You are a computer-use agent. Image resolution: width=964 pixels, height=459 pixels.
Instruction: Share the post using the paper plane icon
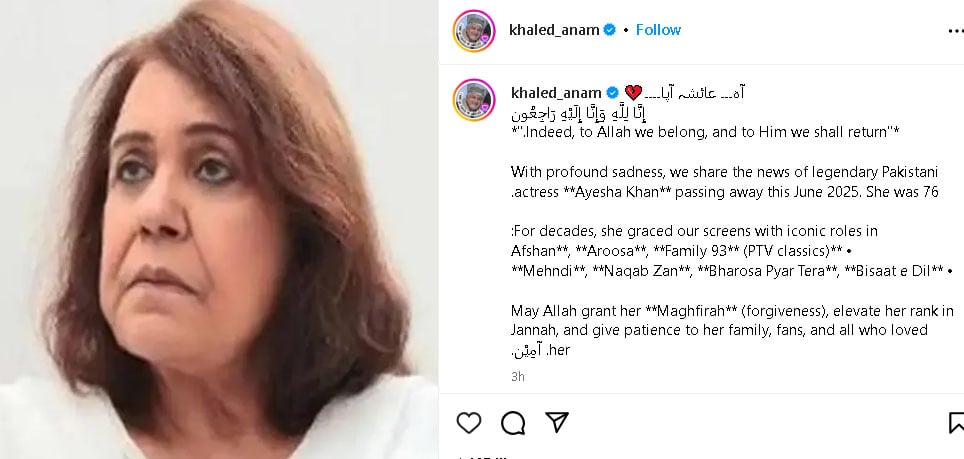(x=557, y=422)
